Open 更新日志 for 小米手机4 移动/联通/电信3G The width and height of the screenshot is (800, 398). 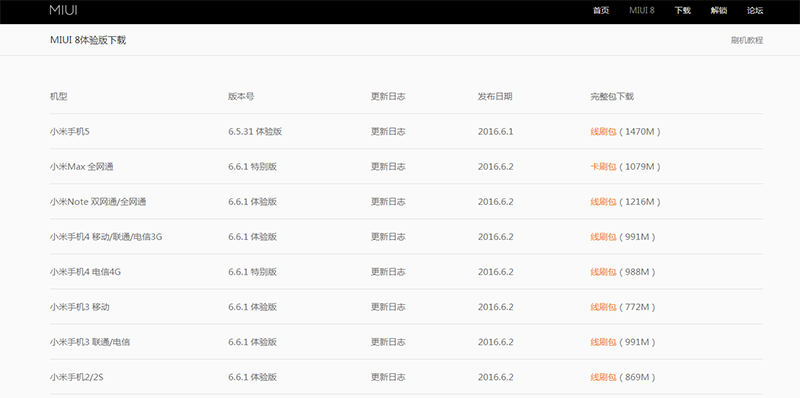(388, 237)
